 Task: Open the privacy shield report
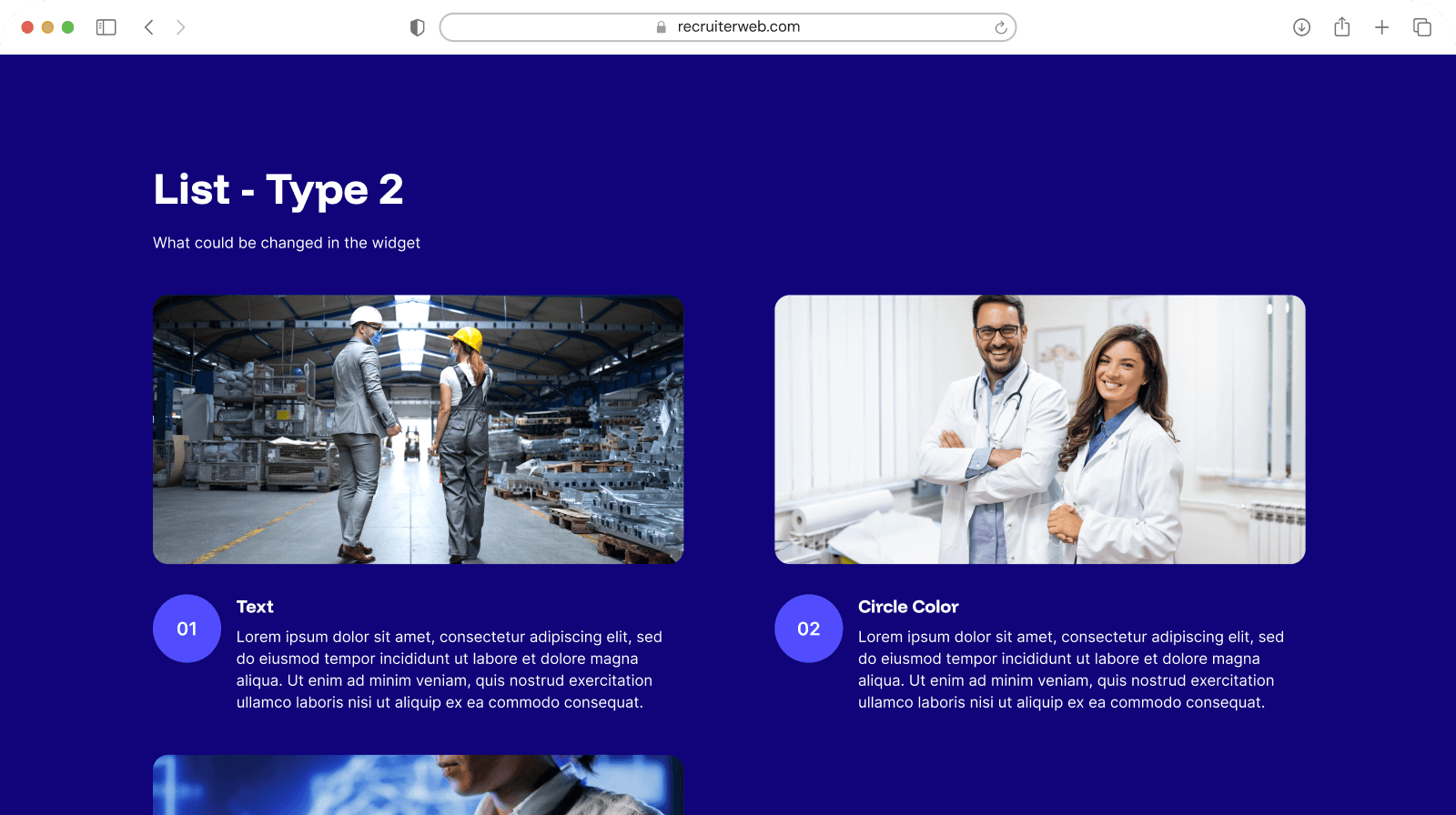click(418, 27)
